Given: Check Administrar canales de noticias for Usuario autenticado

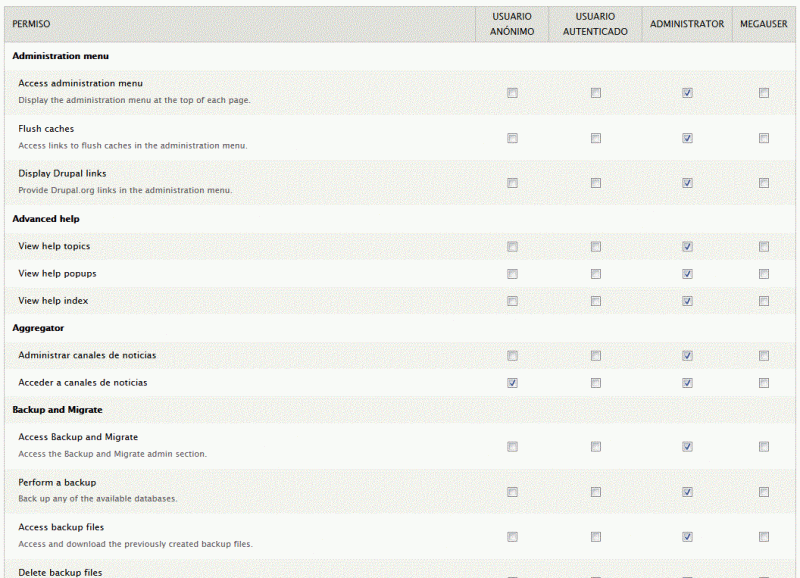Looking at the screenshot, I should coord(596,355).
